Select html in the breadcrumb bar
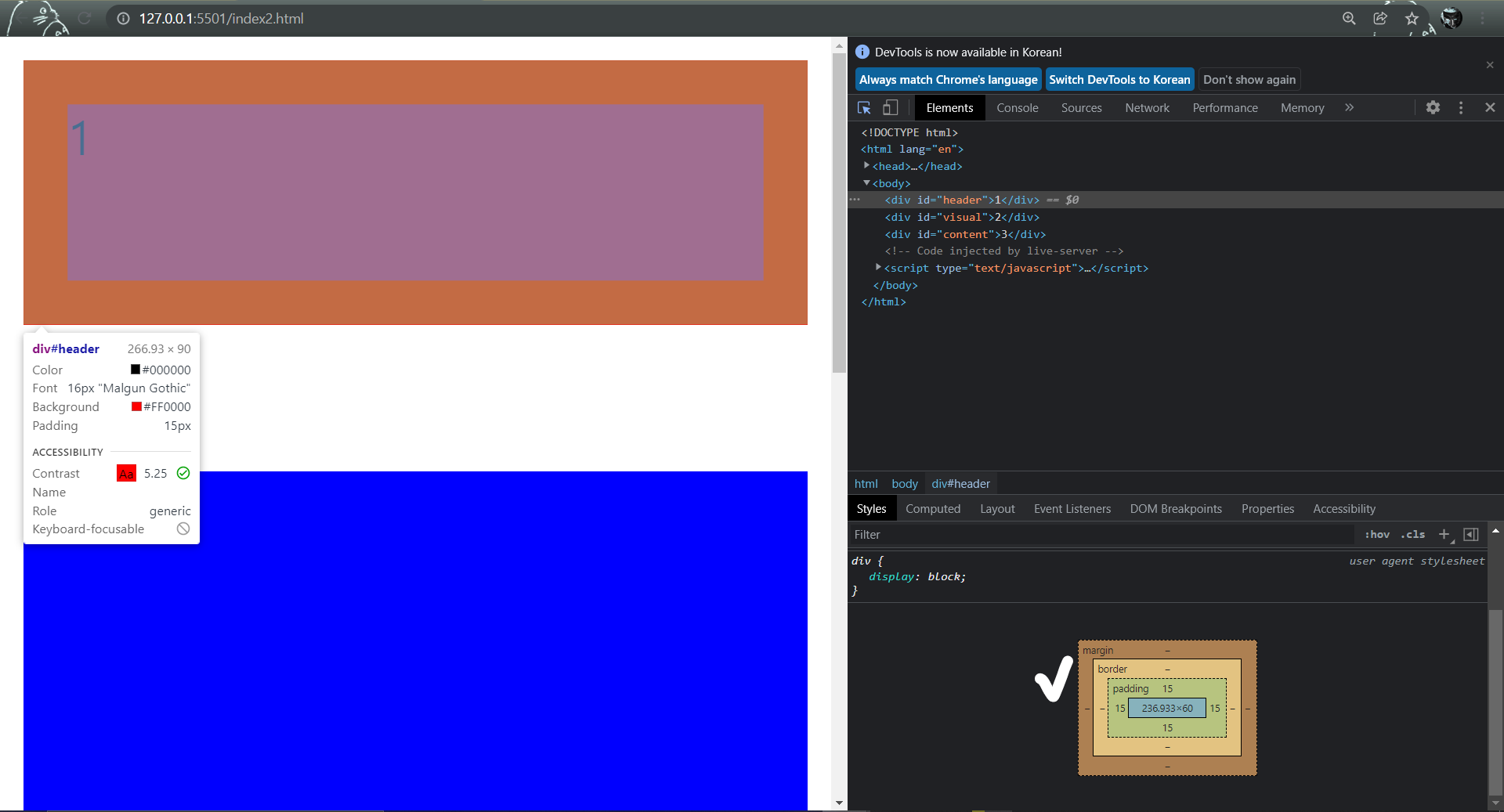 coord(866,484)
